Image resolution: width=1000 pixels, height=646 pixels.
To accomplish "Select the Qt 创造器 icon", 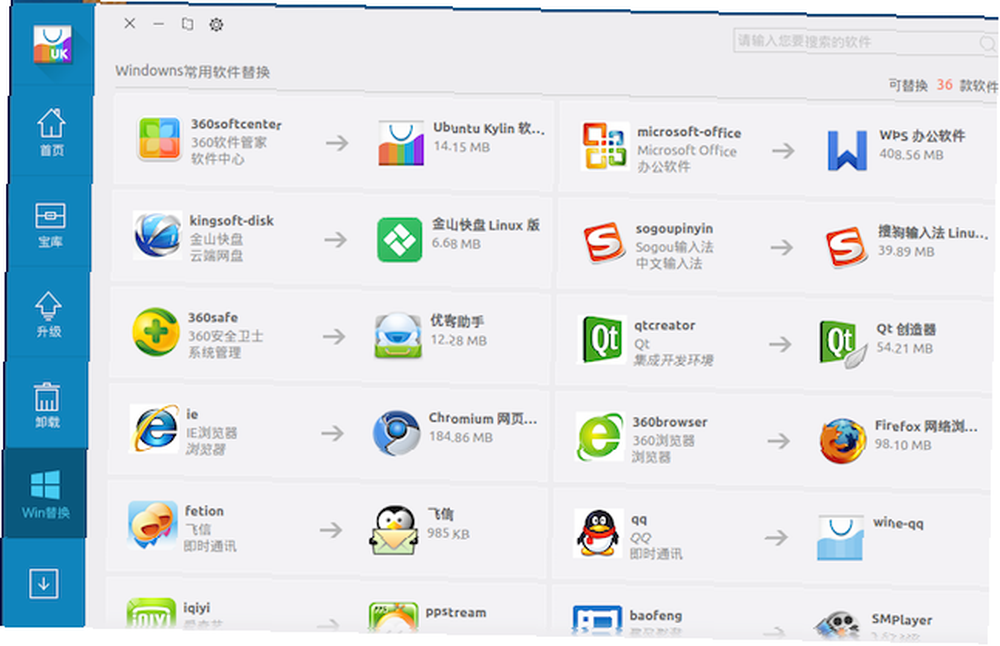I will [x=843, y=344].
